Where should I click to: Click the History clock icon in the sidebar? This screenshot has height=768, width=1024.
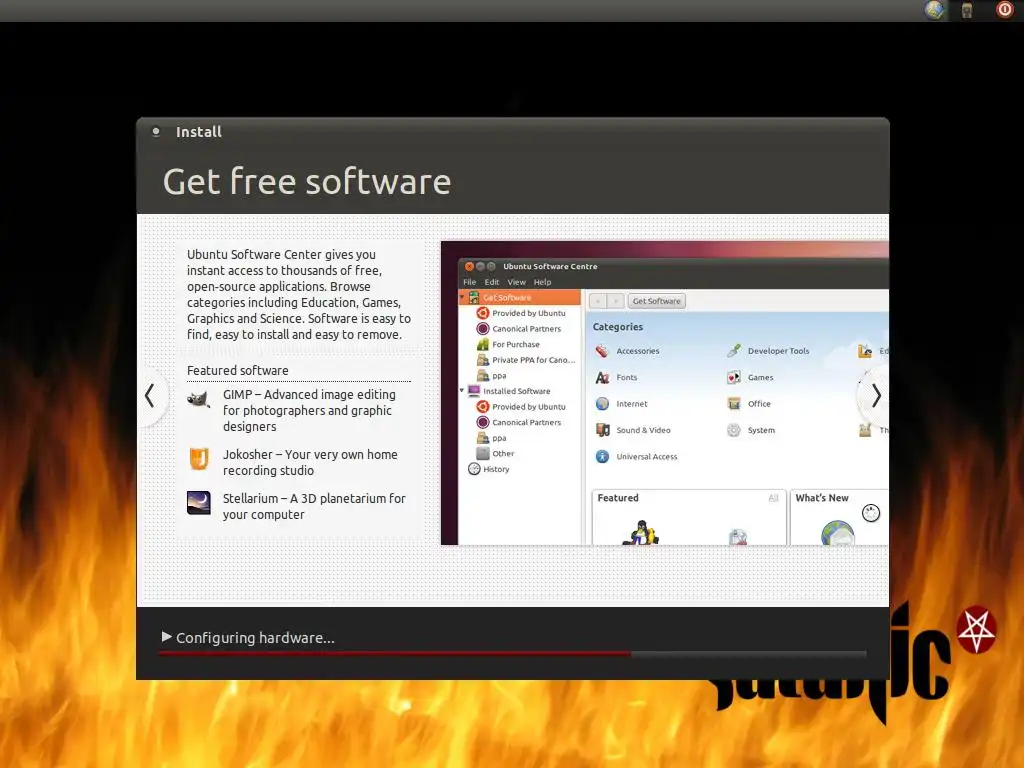click(x=474, y=469)
